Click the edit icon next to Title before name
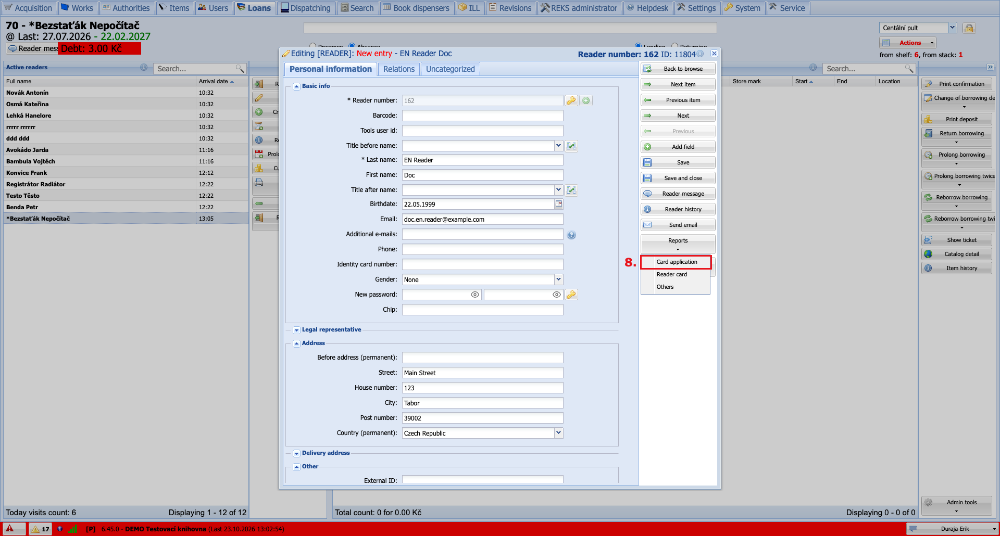The width and height of the screenshot is (1000, 536). coord(571,146)
